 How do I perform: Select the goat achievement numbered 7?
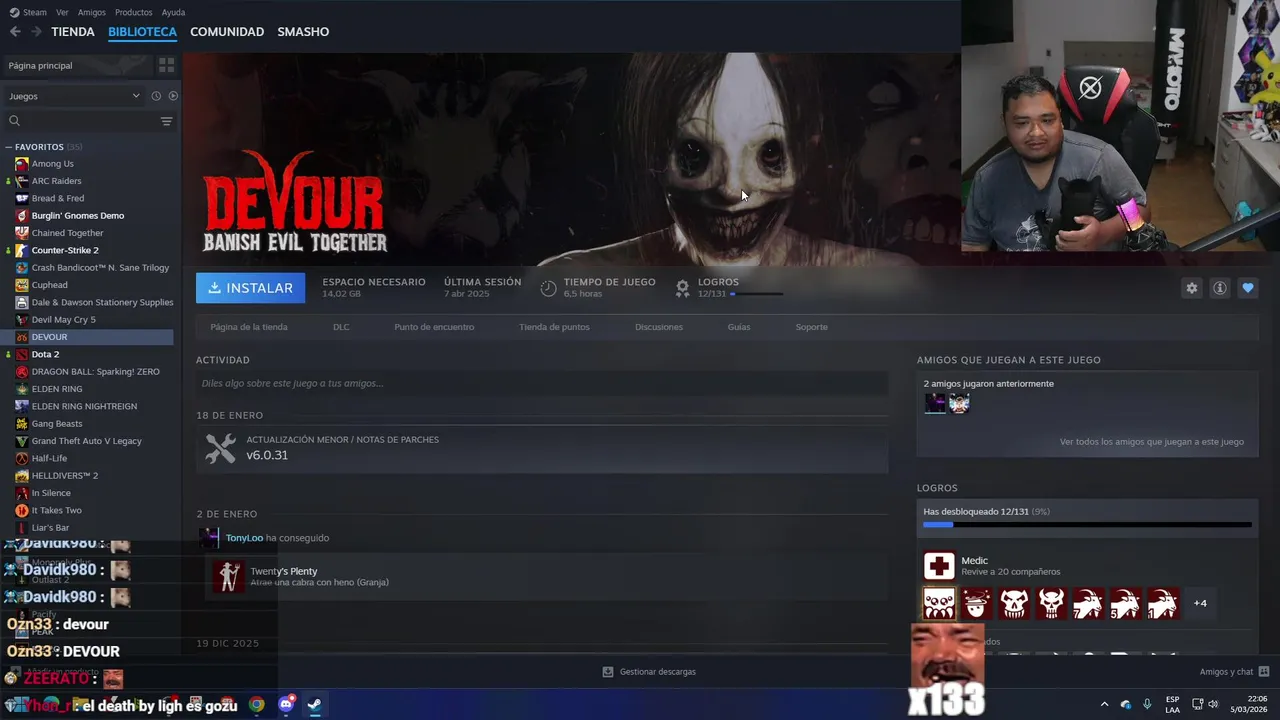(1088, 603)
